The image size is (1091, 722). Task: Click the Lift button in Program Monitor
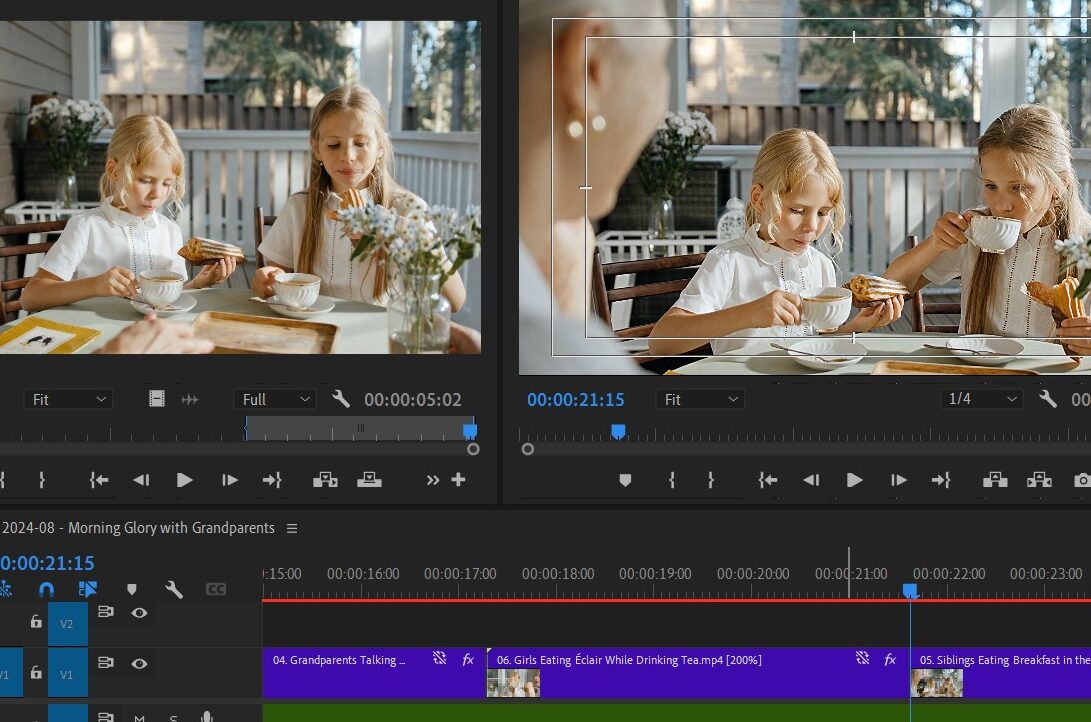click(995, 480)
